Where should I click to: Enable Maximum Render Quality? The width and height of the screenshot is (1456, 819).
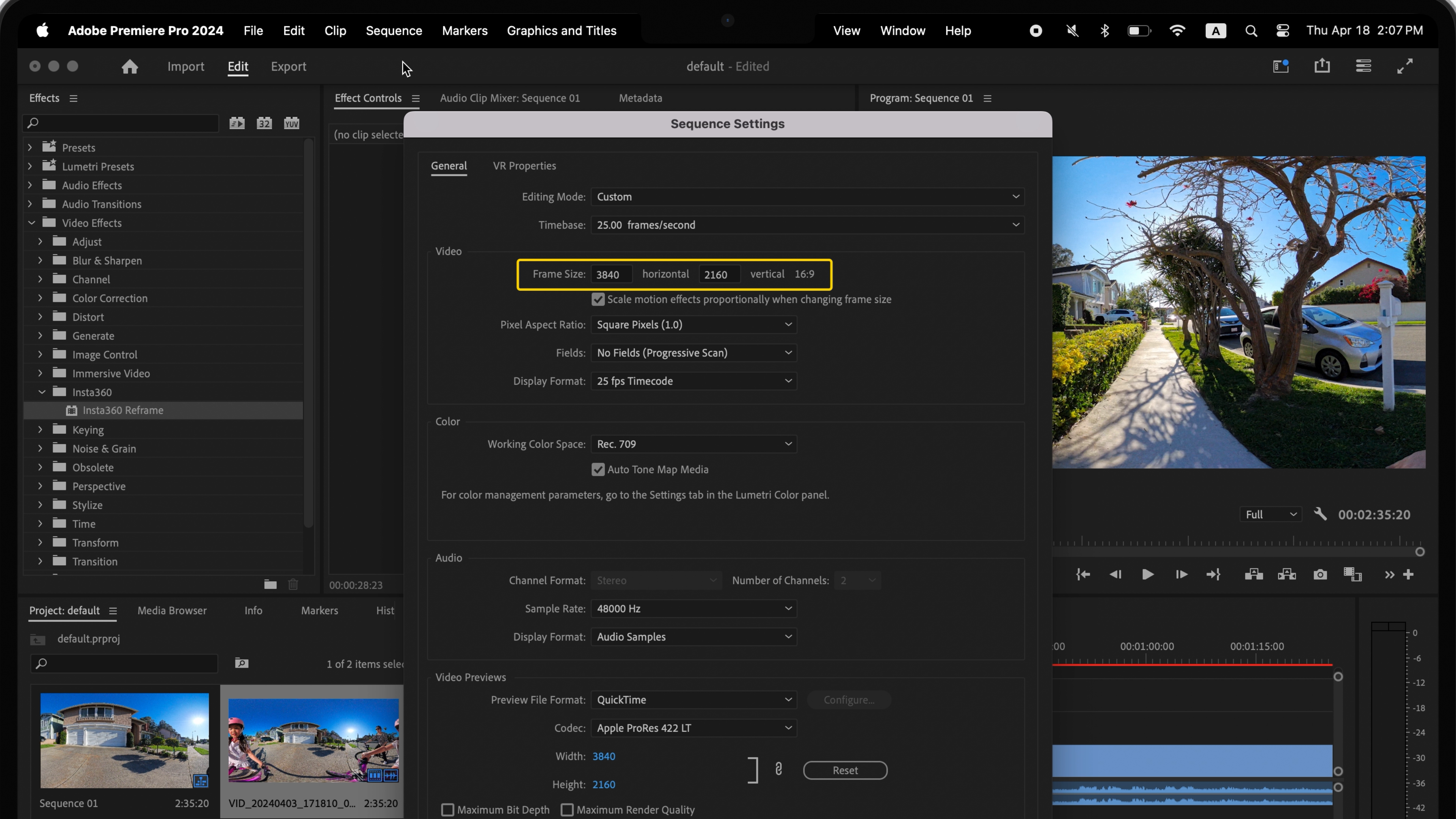[x=568, y=810]
